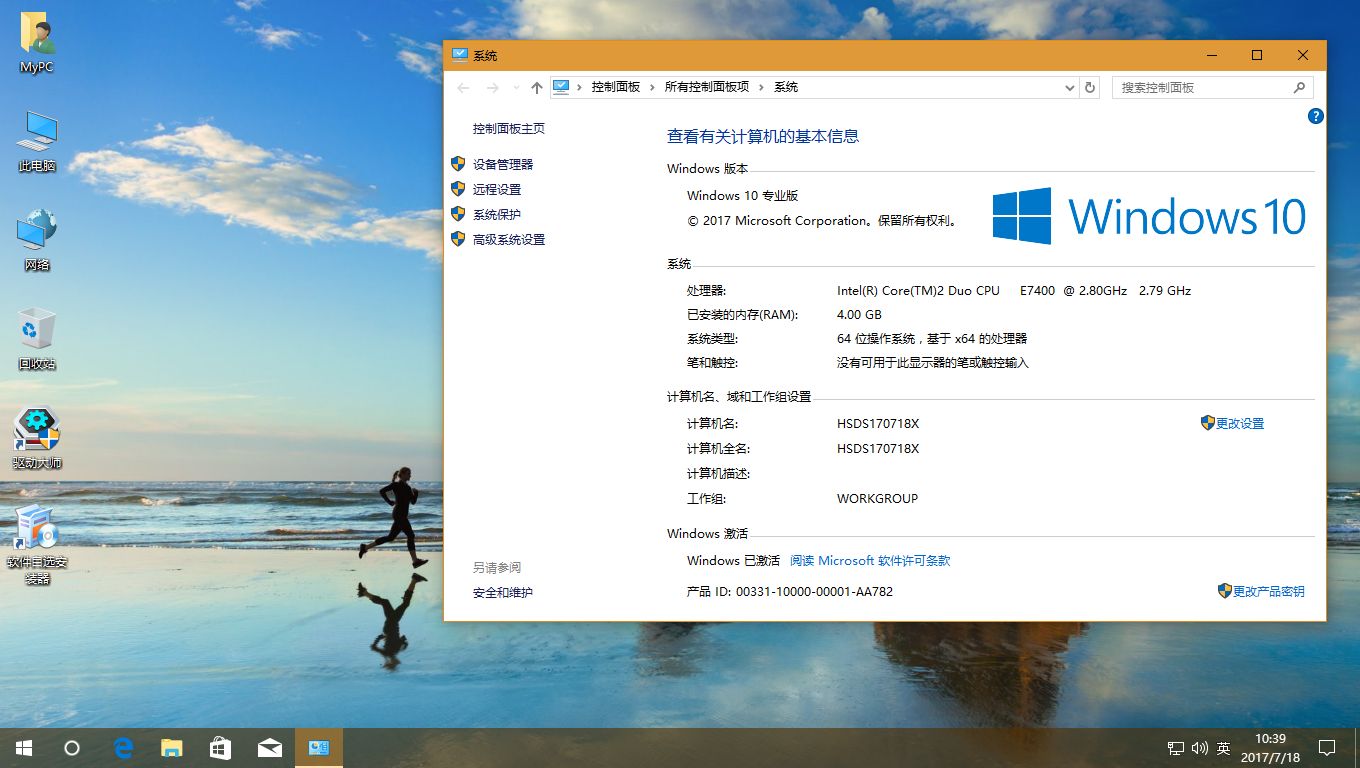Open the volume control in system tray
Viewport: 1360px width, 768px height.
coord(1198,747)
